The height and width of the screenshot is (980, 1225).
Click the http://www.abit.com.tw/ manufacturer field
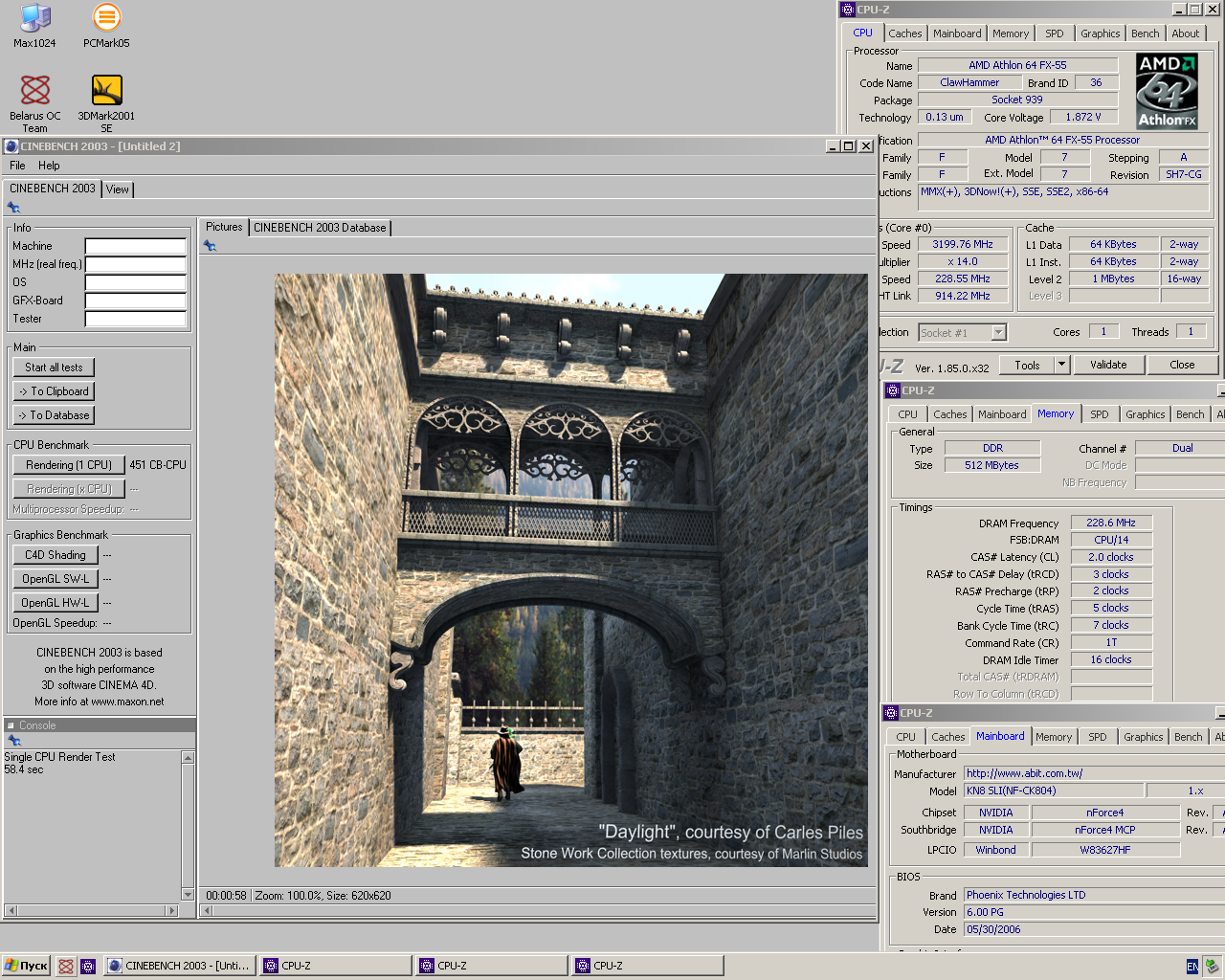point(1095,773)
